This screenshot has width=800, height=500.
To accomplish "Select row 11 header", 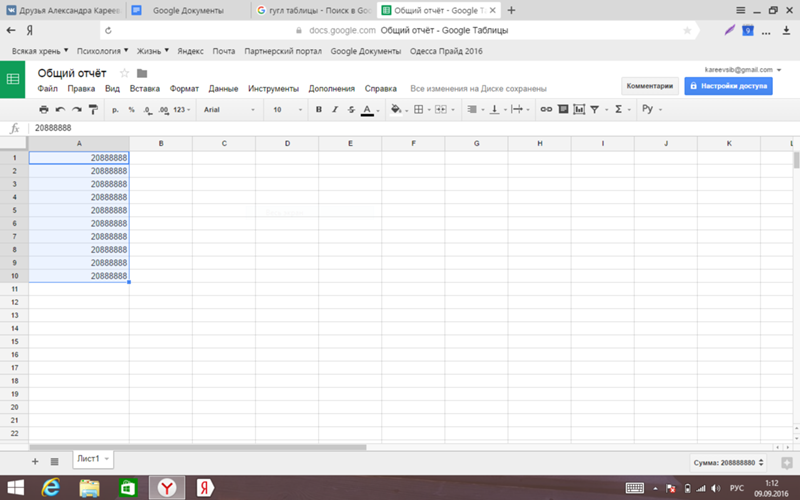I will [14, 289].
